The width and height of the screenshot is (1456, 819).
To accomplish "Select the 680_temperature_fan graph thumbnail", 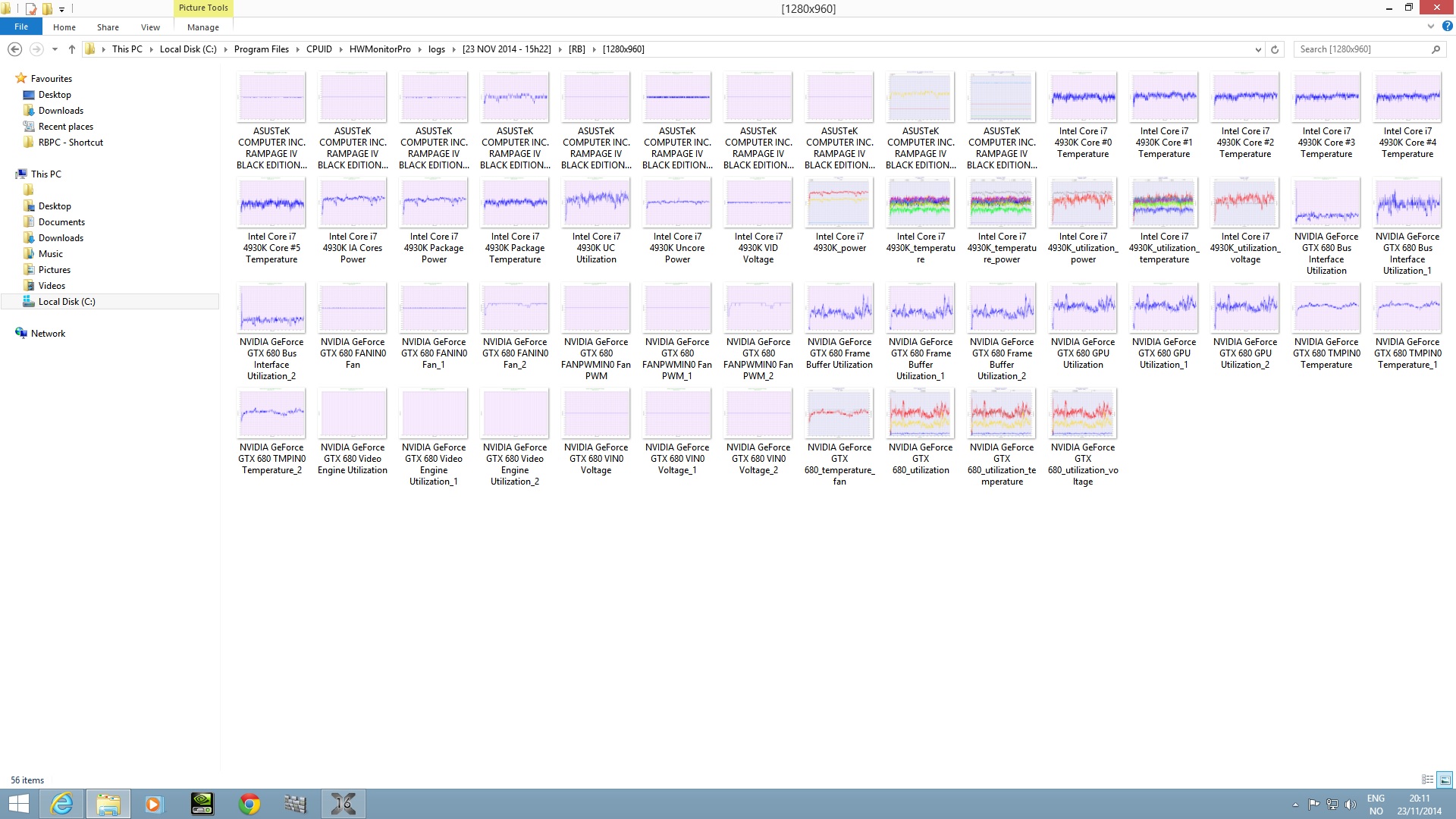I will [839, 413].
